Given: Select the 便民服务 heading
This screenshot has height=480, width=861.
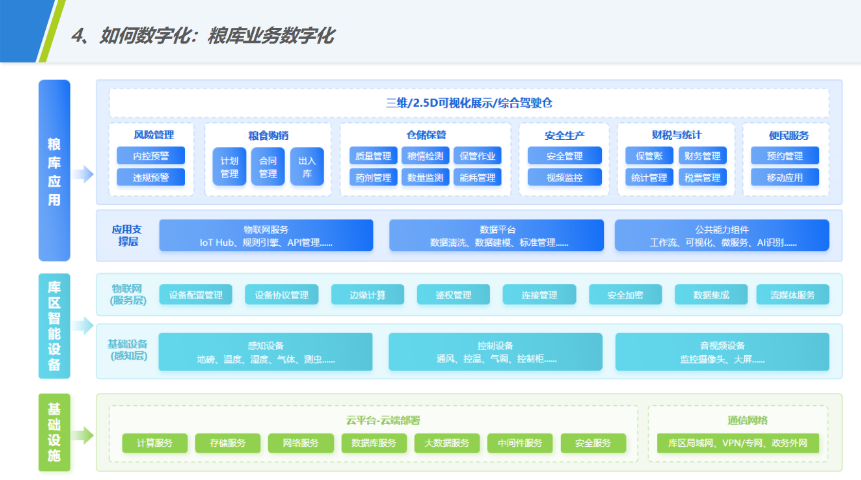Looking at the screenshot, I should 789,136.
